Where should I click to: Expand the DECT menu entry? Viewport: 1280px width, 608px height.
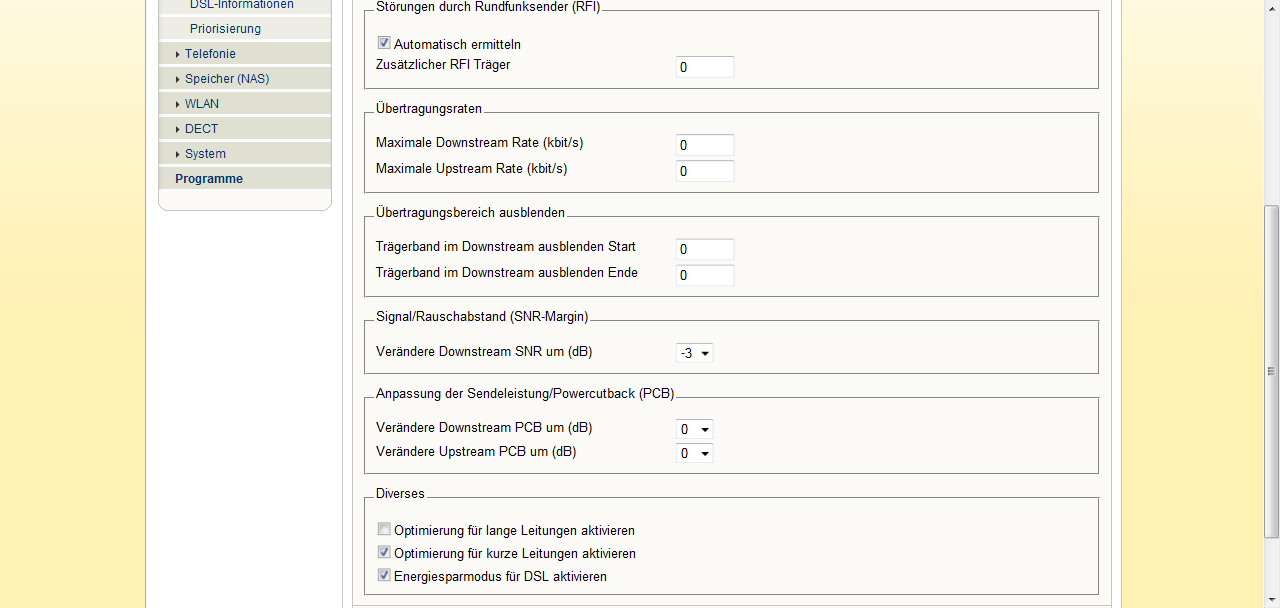[201, 129]
